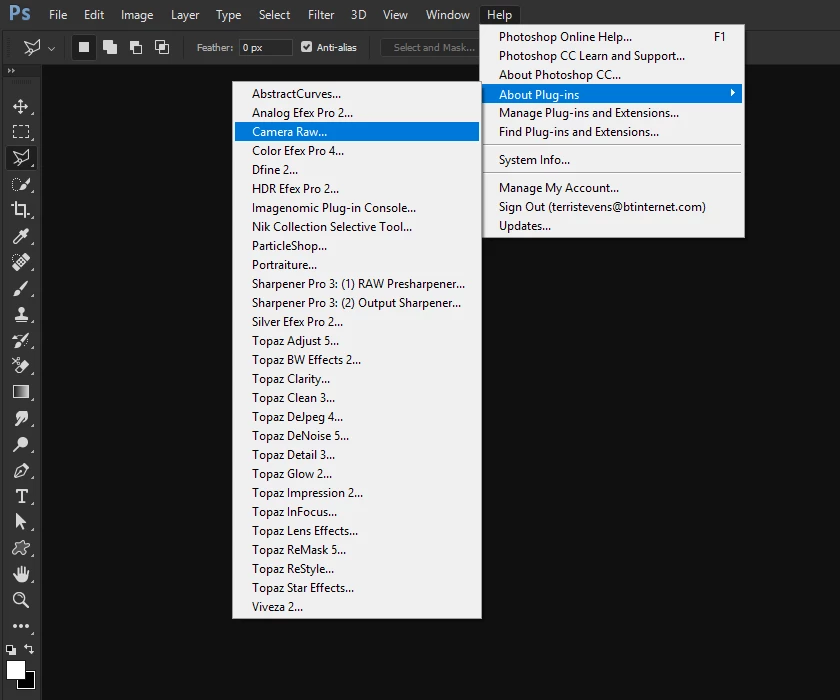Select the Eraser tool
The image size is (840, 700).
pyautogui.click(x=21, y=366)
